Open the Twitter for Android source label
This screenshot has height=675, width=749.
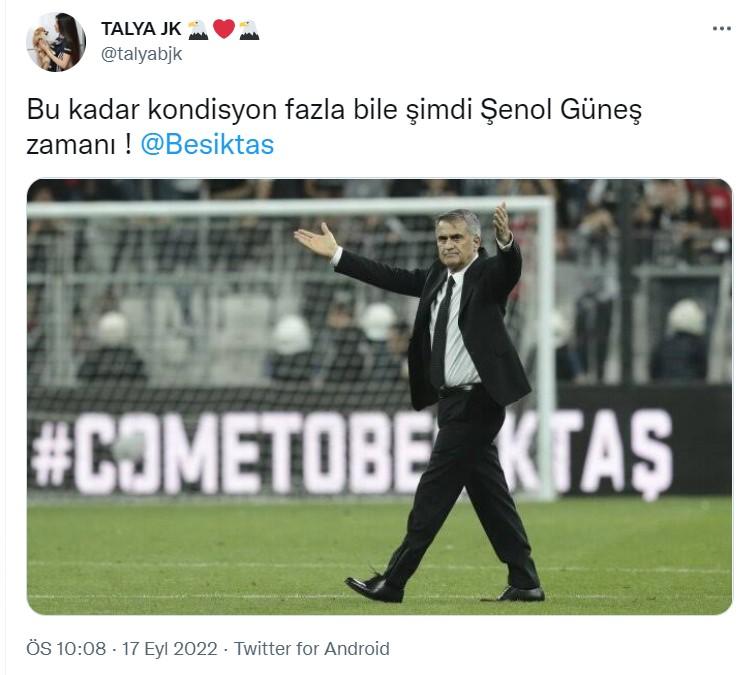click(311, 649)
